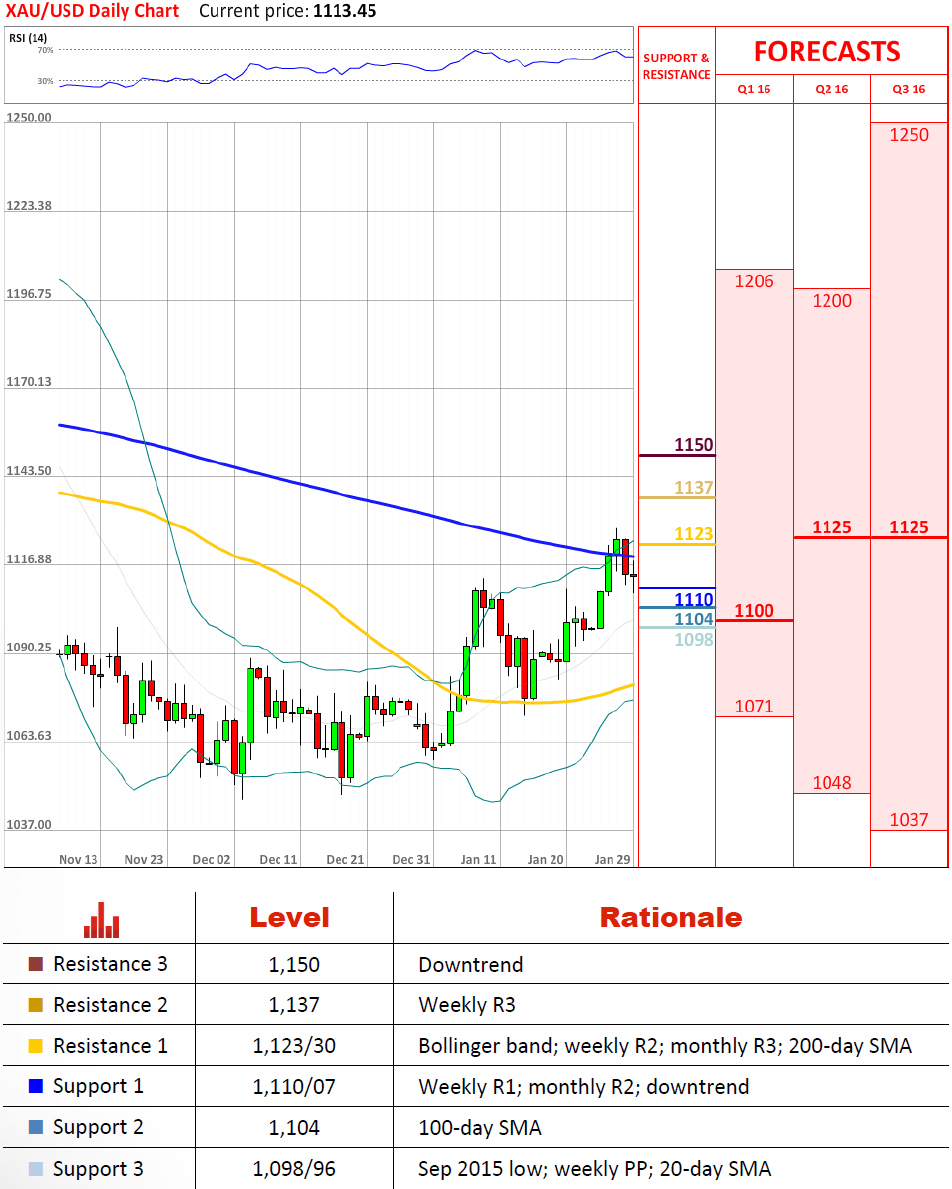Click the Resistance 2 gold color swatch
Screen dimensions: 952x1189
pyautogui.click(x=36, y=1005)
